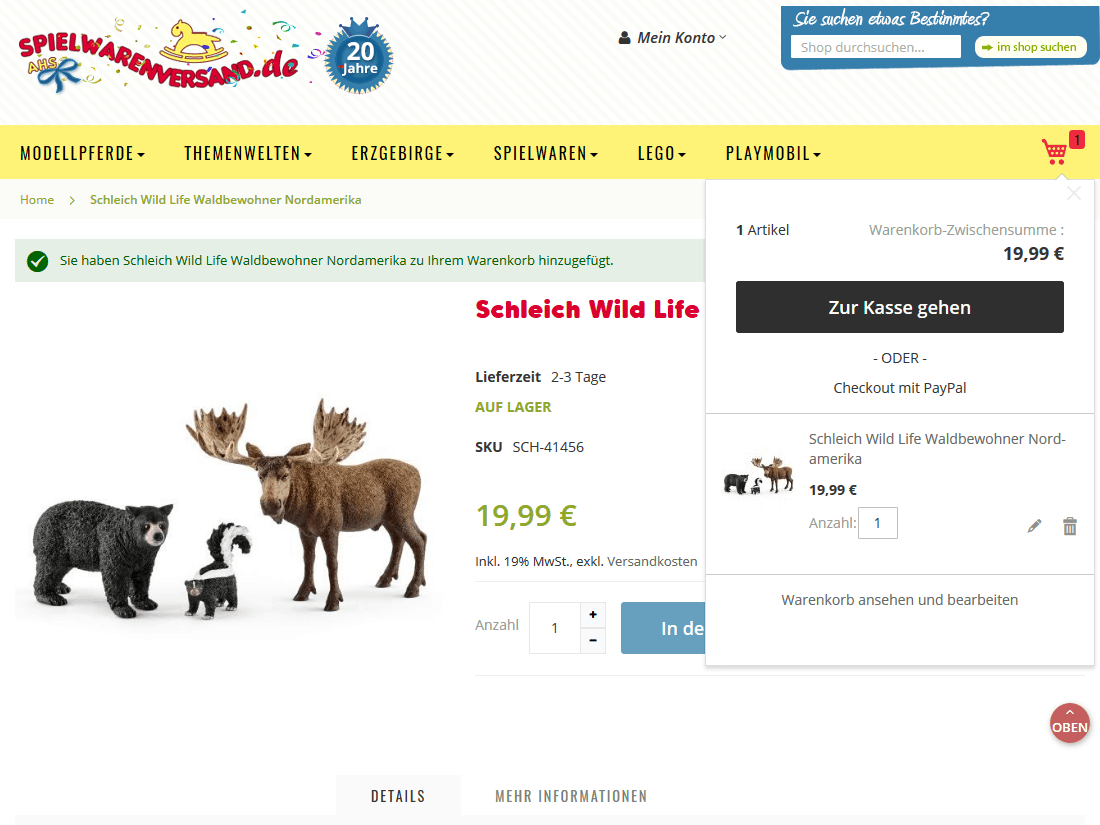Screen dimensions: 1100x825
Task: Remove cart item with trash icon
Action: (1069, 526)
